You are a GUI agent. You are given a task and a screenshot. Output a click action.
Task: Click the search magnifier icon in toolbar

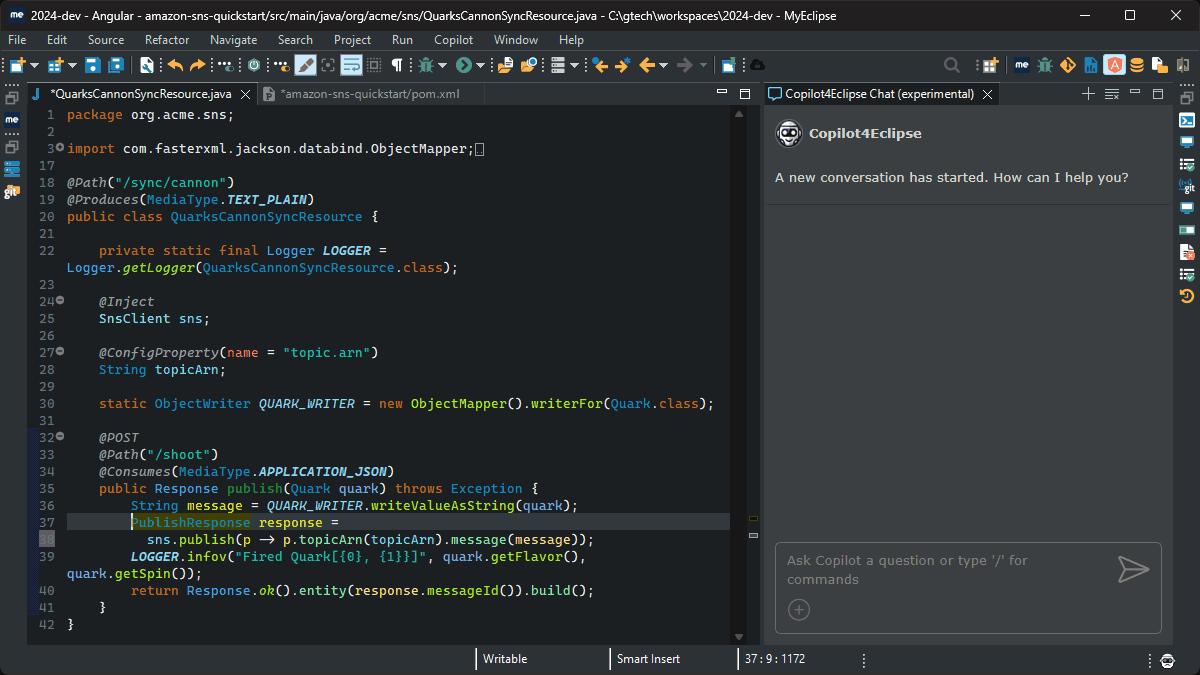pos(952,65)
